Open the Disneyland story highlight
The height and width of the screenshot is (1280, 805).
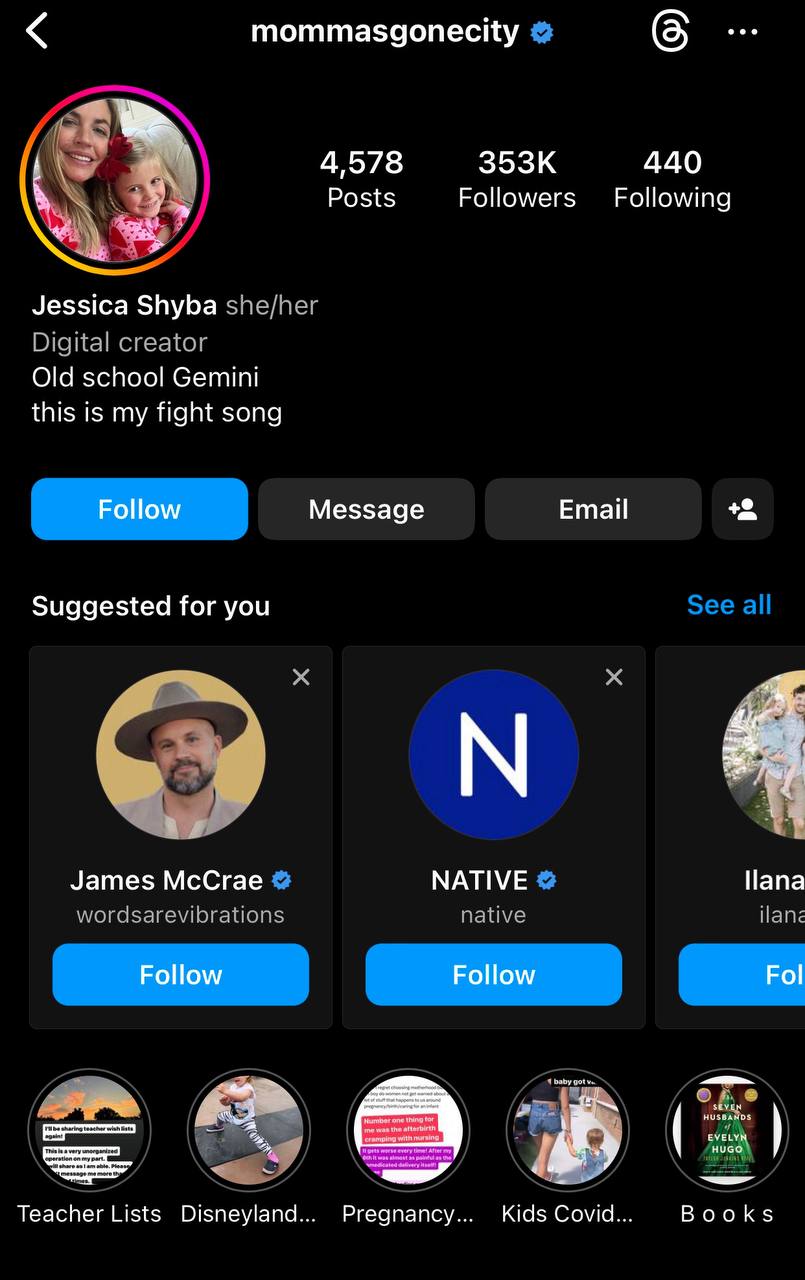248,1130
